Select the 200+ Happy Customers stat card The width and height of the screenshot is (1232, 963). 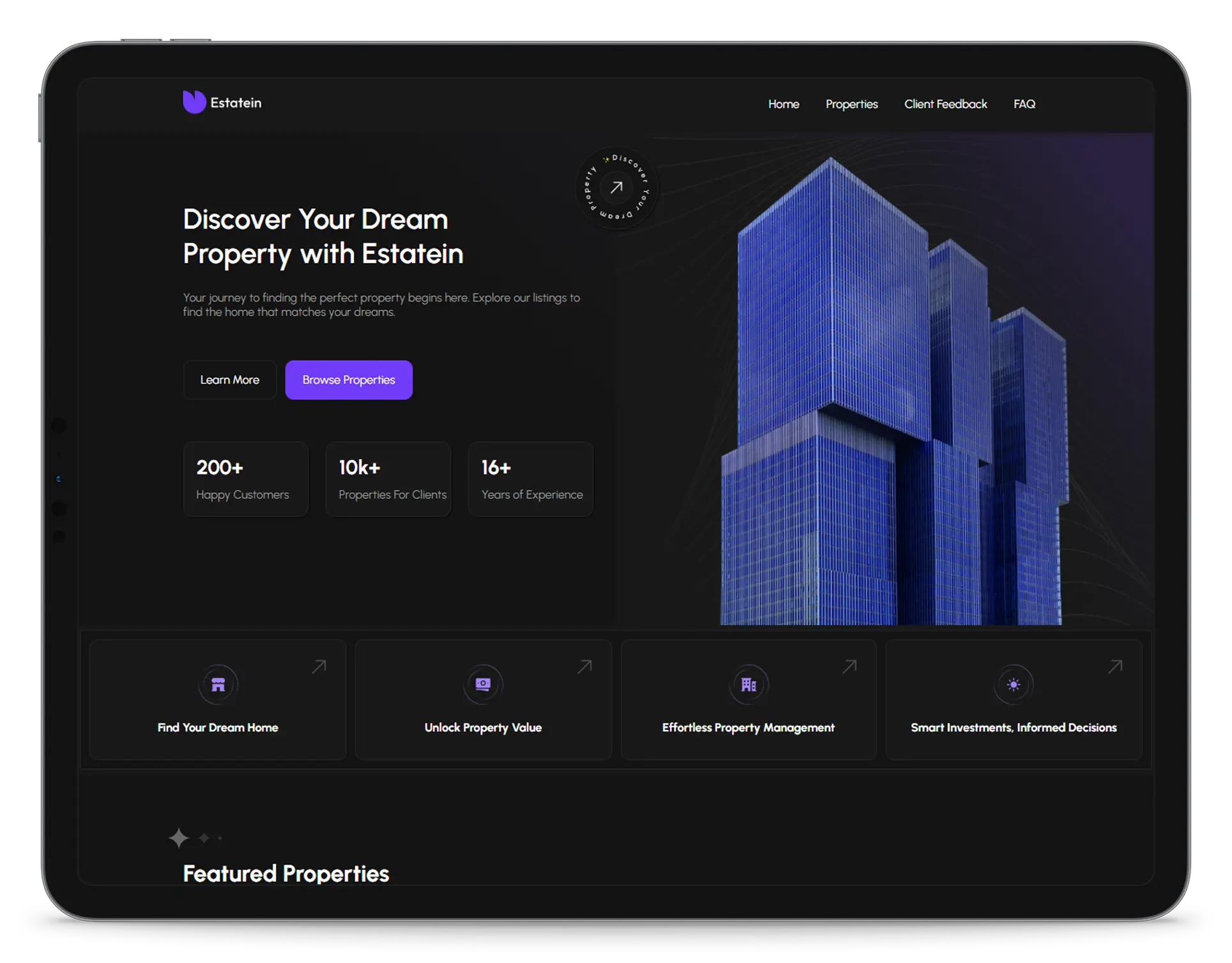[245, 479]
